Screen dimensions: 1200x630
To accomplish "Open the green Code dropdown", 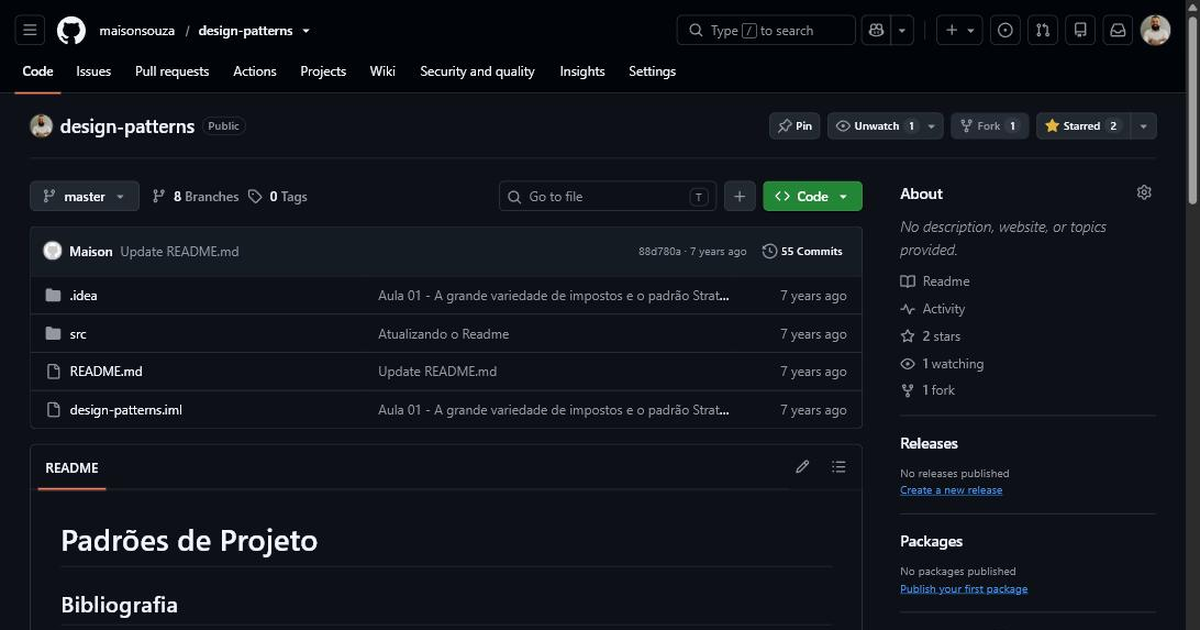I will (x=812, y=196).
